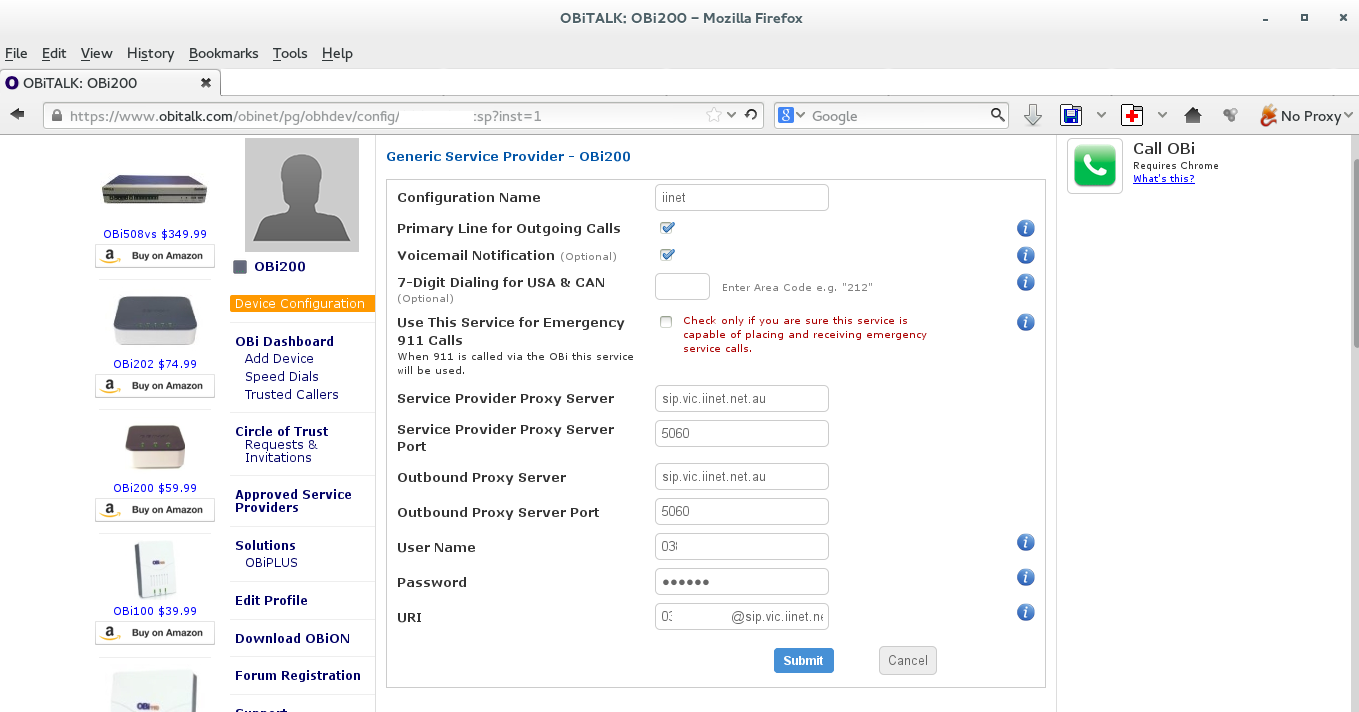Screen dimensions: 1359x712
Task: Open info for Emergency 911 Calls
Action: click(1025, 322)
